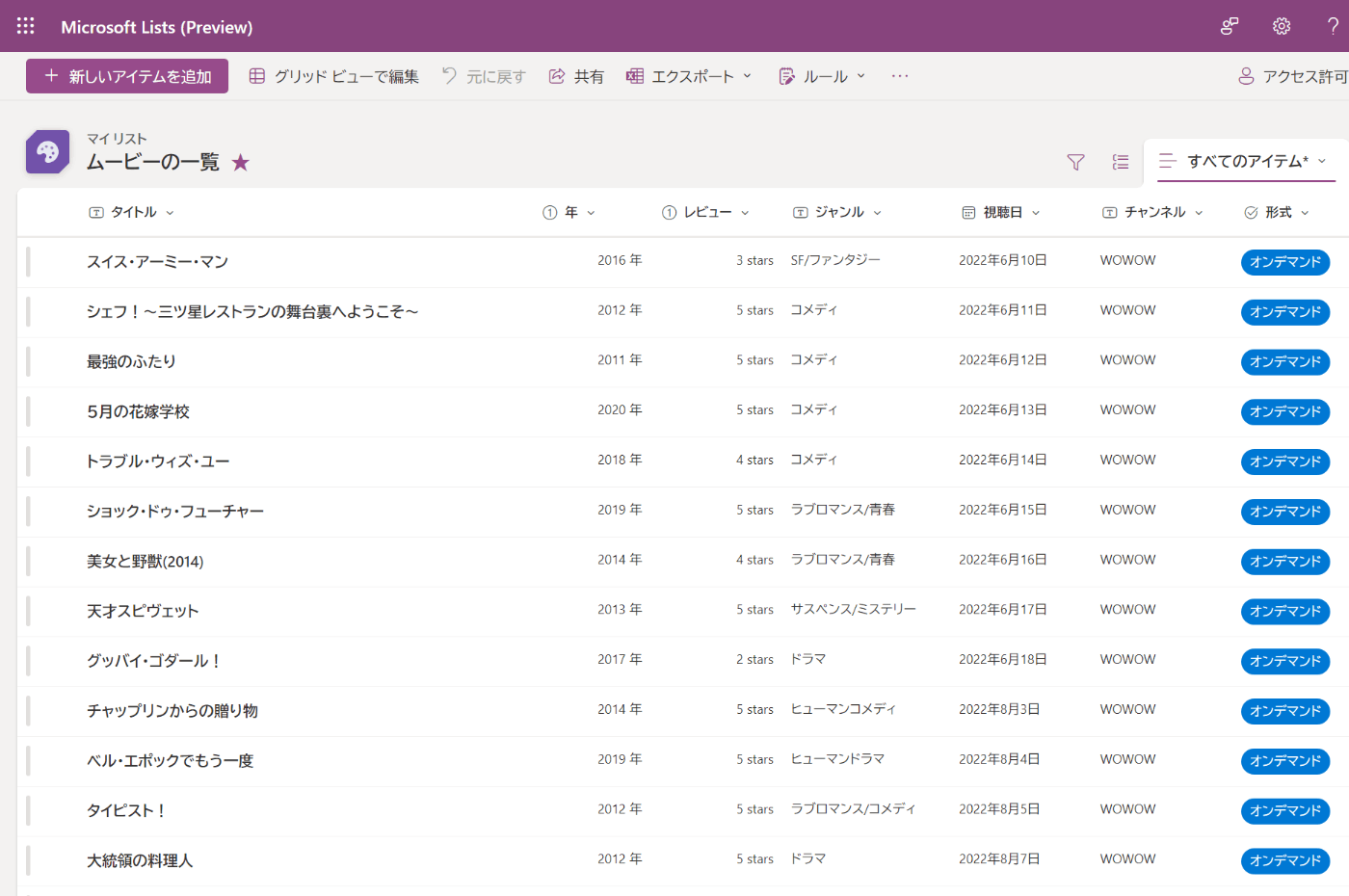
Task: Open the 視聴日 column header menu
Action: (x=1001, y=212)
